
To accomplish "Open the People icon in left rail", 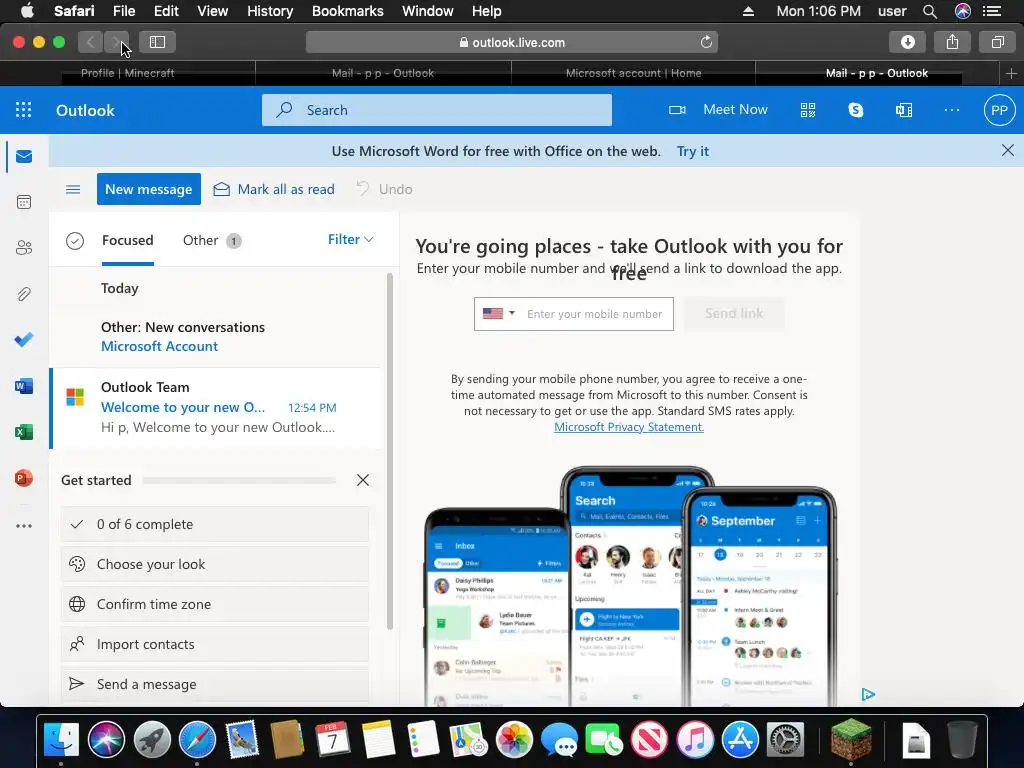I will [24, 248].
